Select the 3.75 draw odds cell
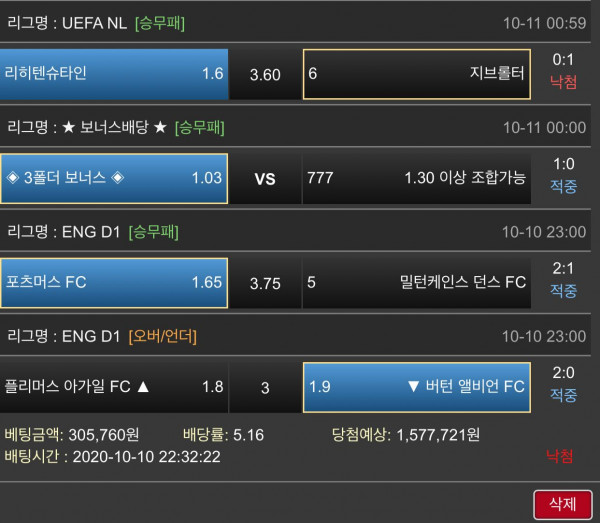The width and height of the screenshot is (600, 523). pyautogui.click(x=265, y=283)
